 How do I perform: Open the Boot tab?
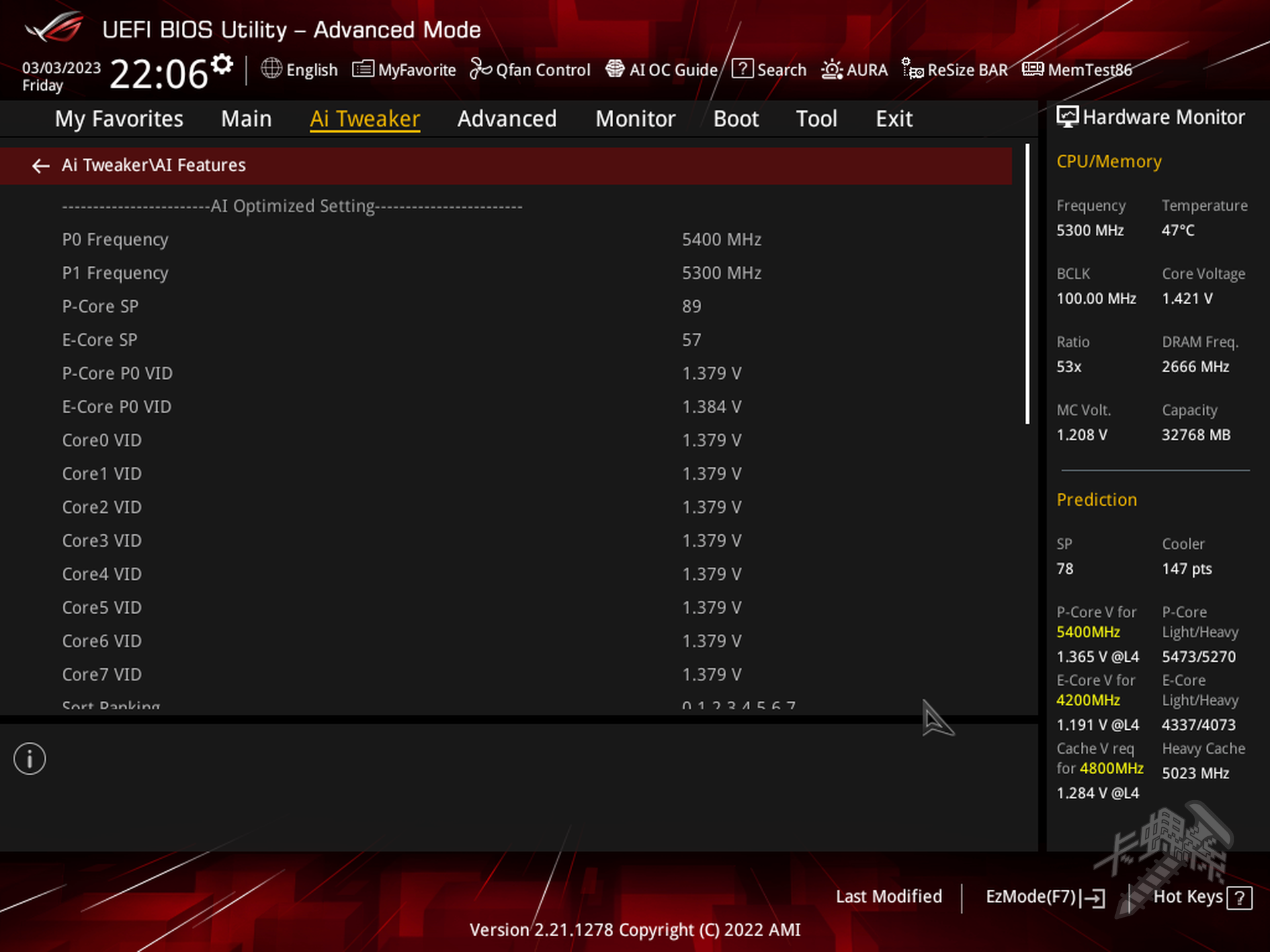(736, 119)
